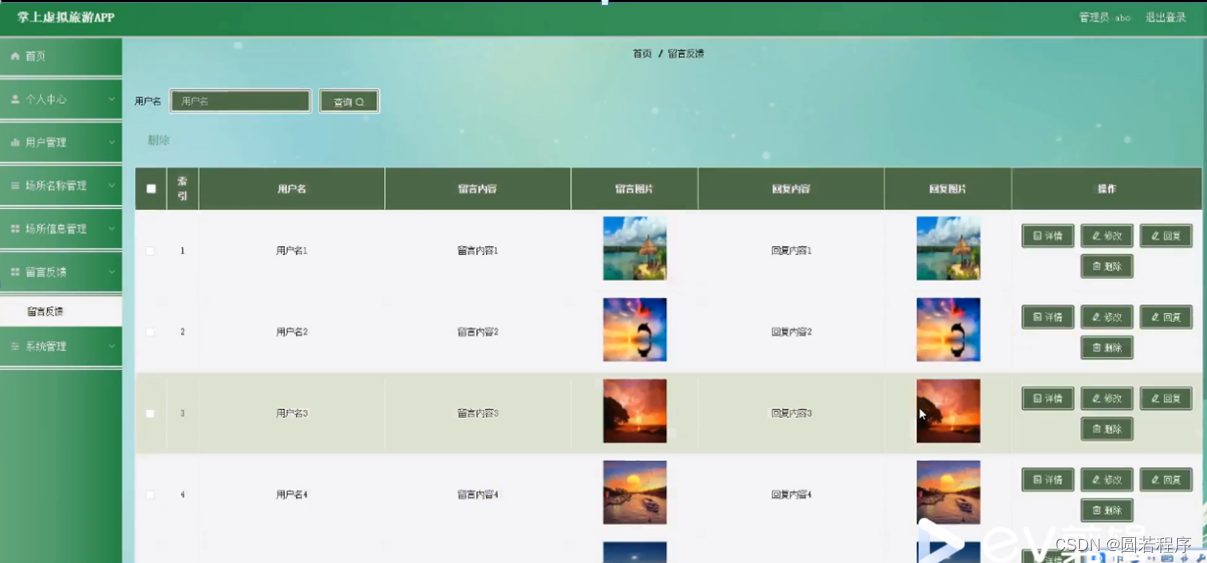Click the 留言内容1 cell text
1207x563 pixels.
[x=478, y=251]
